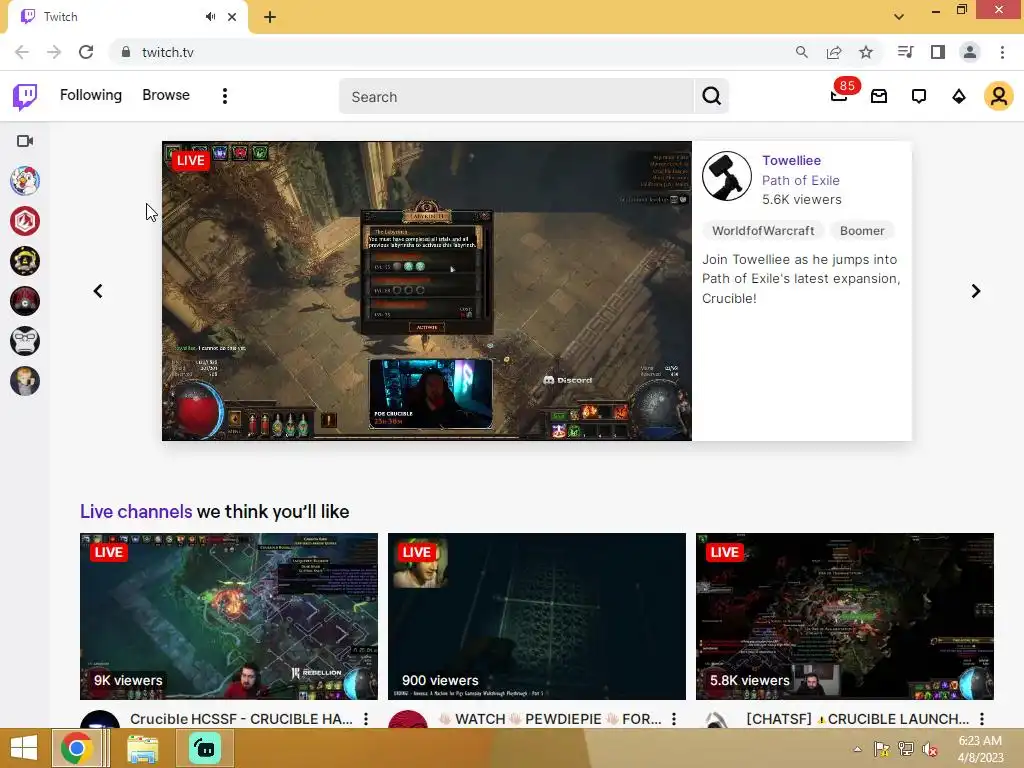
Task: Click Towelliee's hammer profile picture
Action: coord(727,176)
